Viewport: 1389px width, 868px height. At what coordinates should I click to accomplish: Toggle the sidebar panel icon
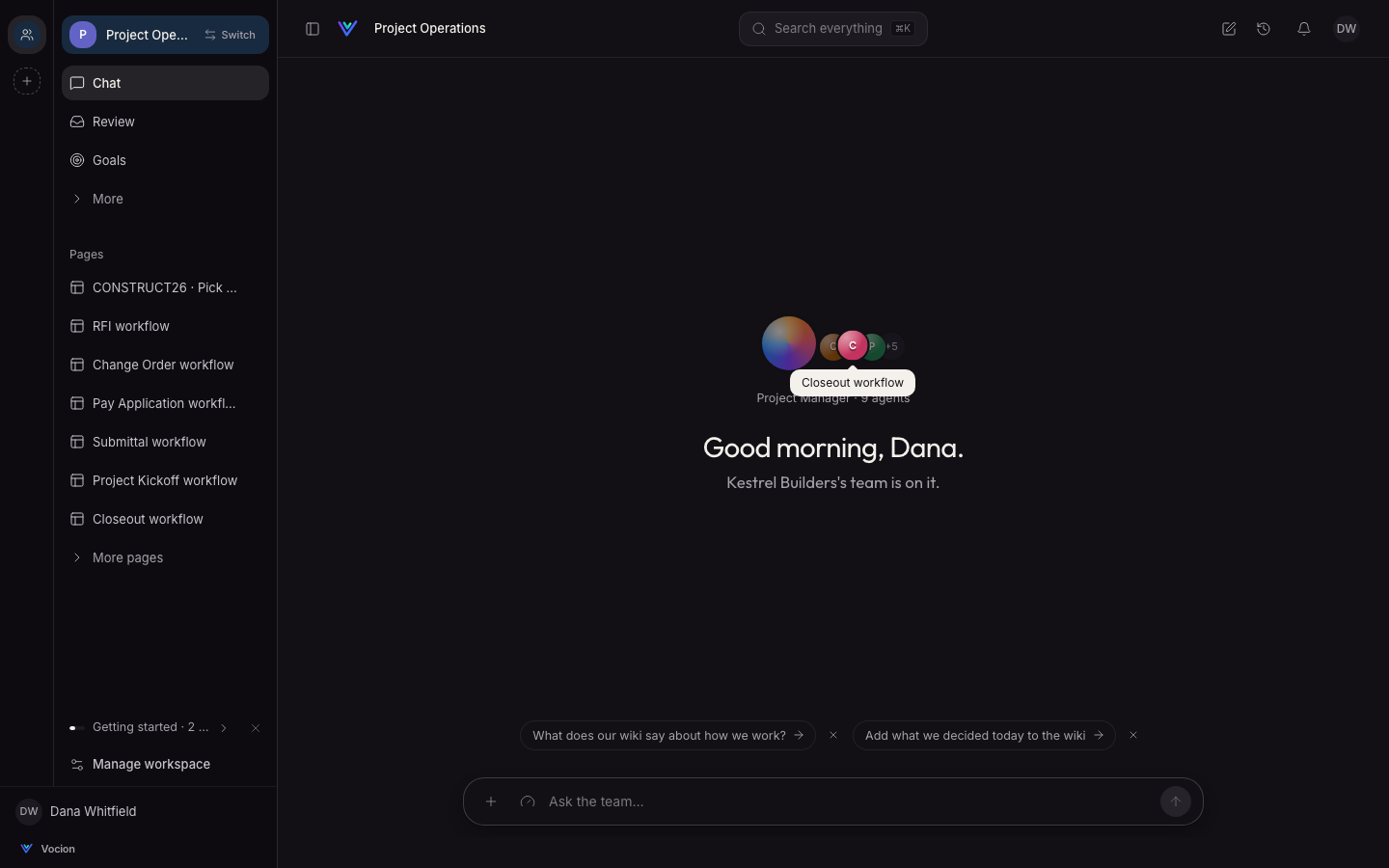pyautogui.click(x=313, y=29)
